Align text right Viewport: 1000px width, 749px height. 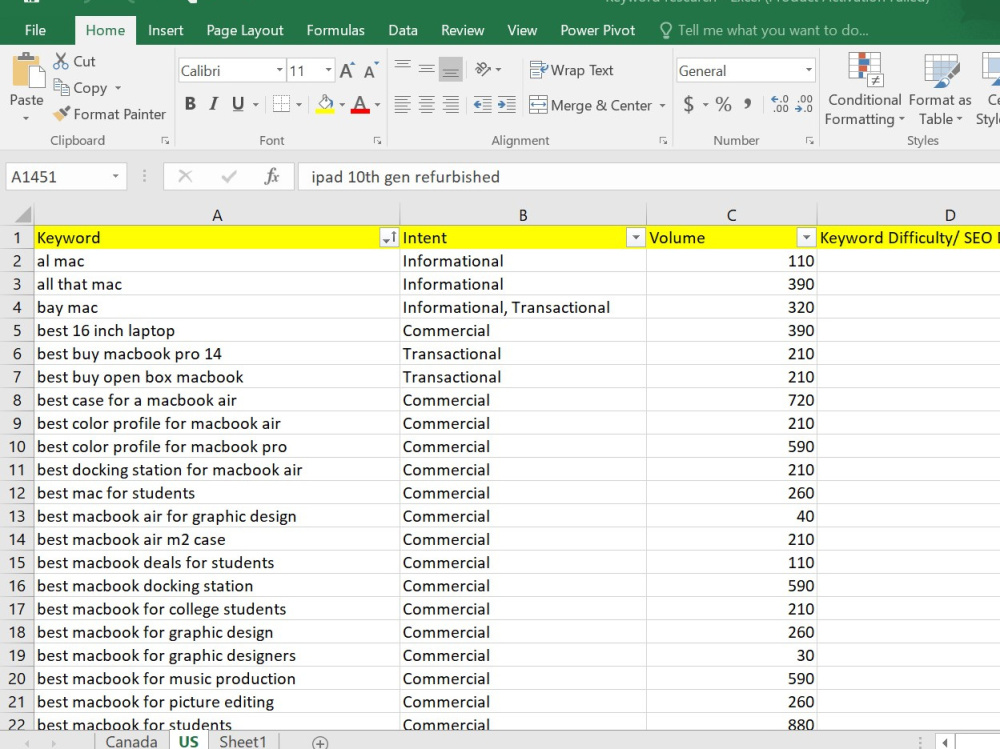451,104
